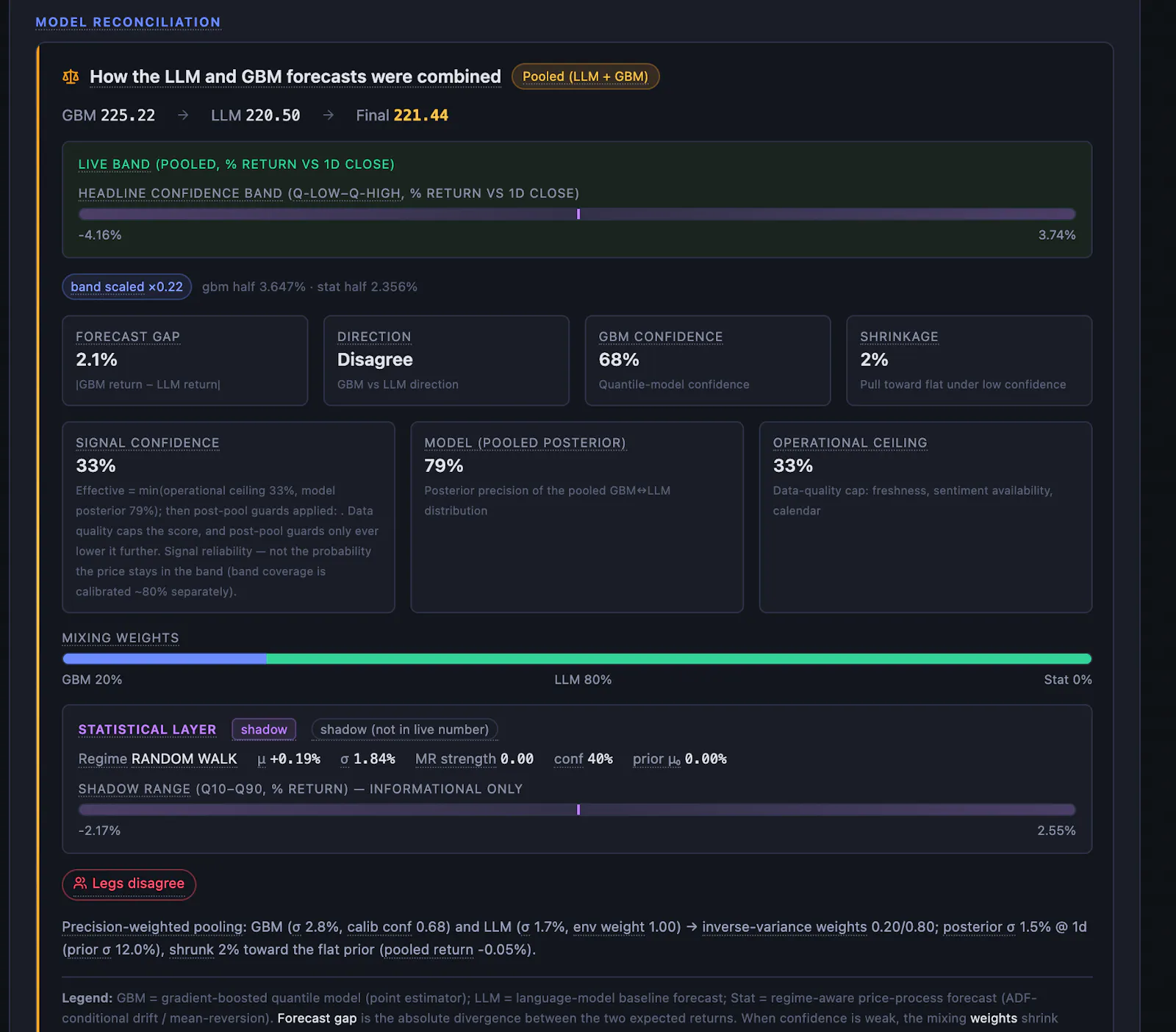Click the headline confidence band slider bar
This screenshot has width=1176, height=1032.
click(577, 214)
